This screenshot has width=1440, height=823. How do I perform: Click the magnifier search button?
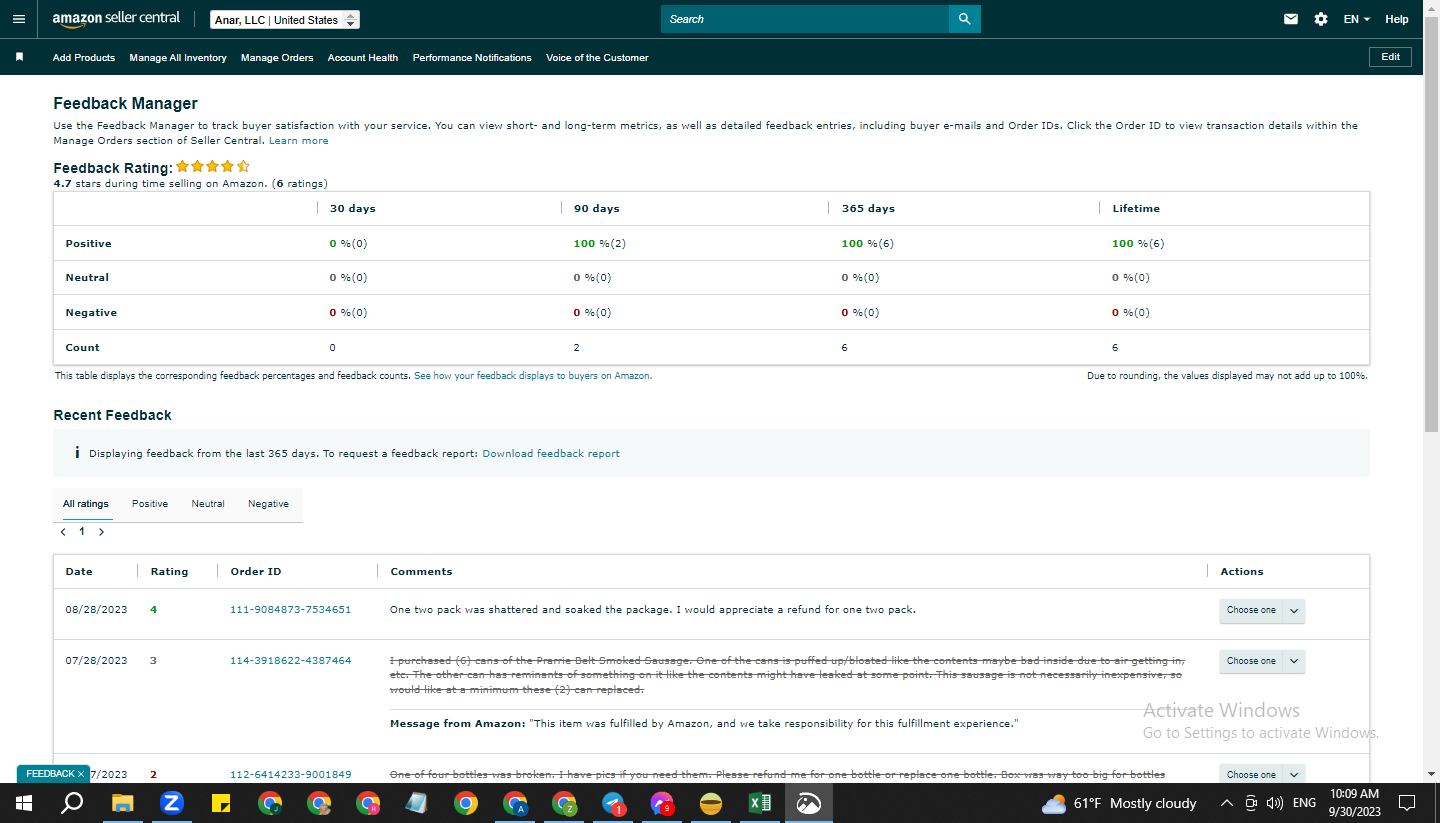point(965,19)
